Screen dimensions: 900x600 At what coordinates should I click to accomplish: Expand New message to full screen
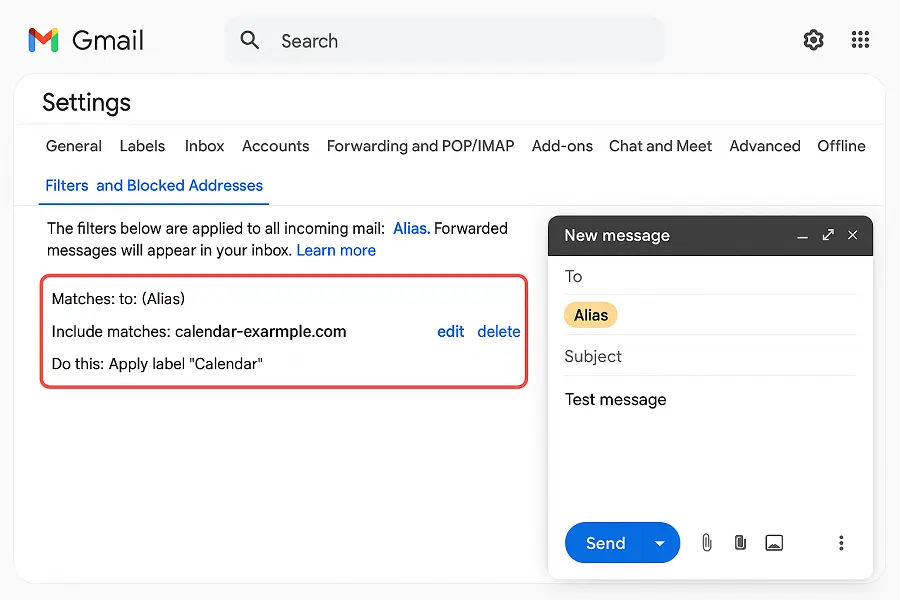828,235
